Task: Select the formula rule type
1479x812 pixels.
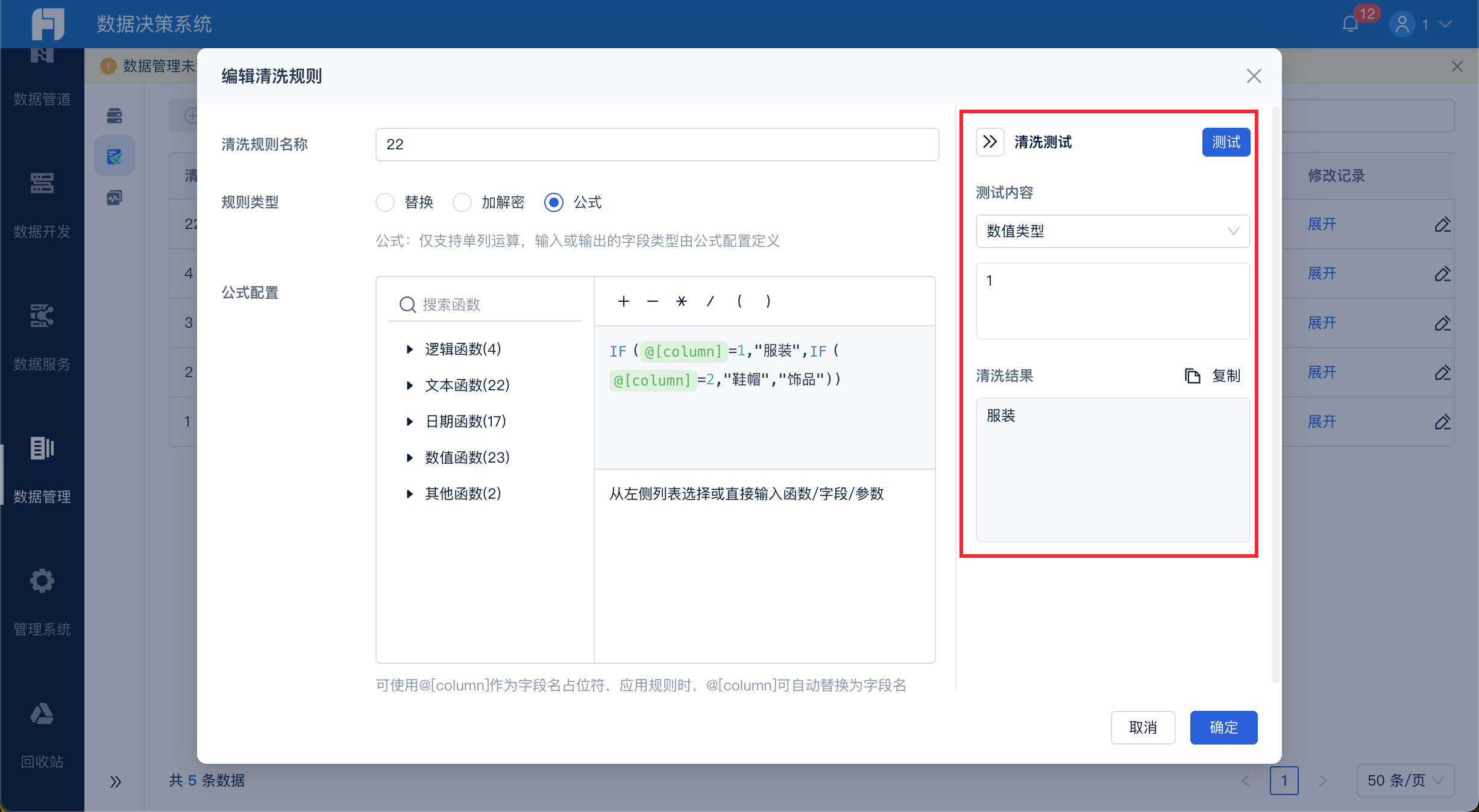Action: (554, 202)
